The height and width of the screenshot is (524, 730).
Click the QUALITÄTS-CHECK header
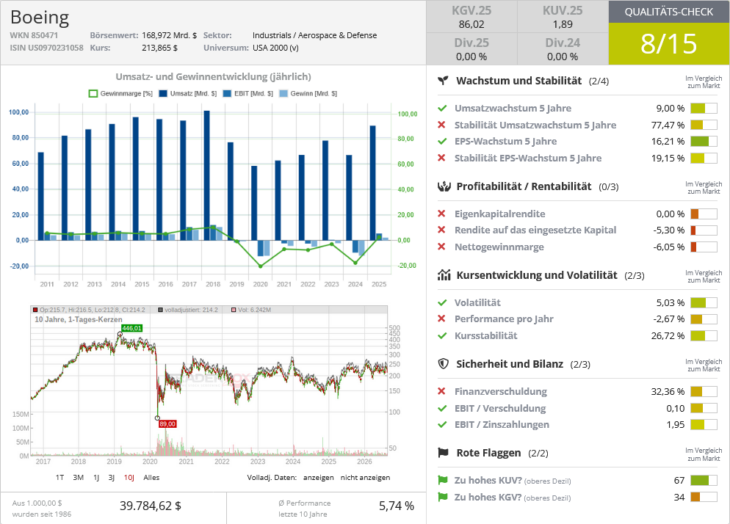click(x=669, y=12)
